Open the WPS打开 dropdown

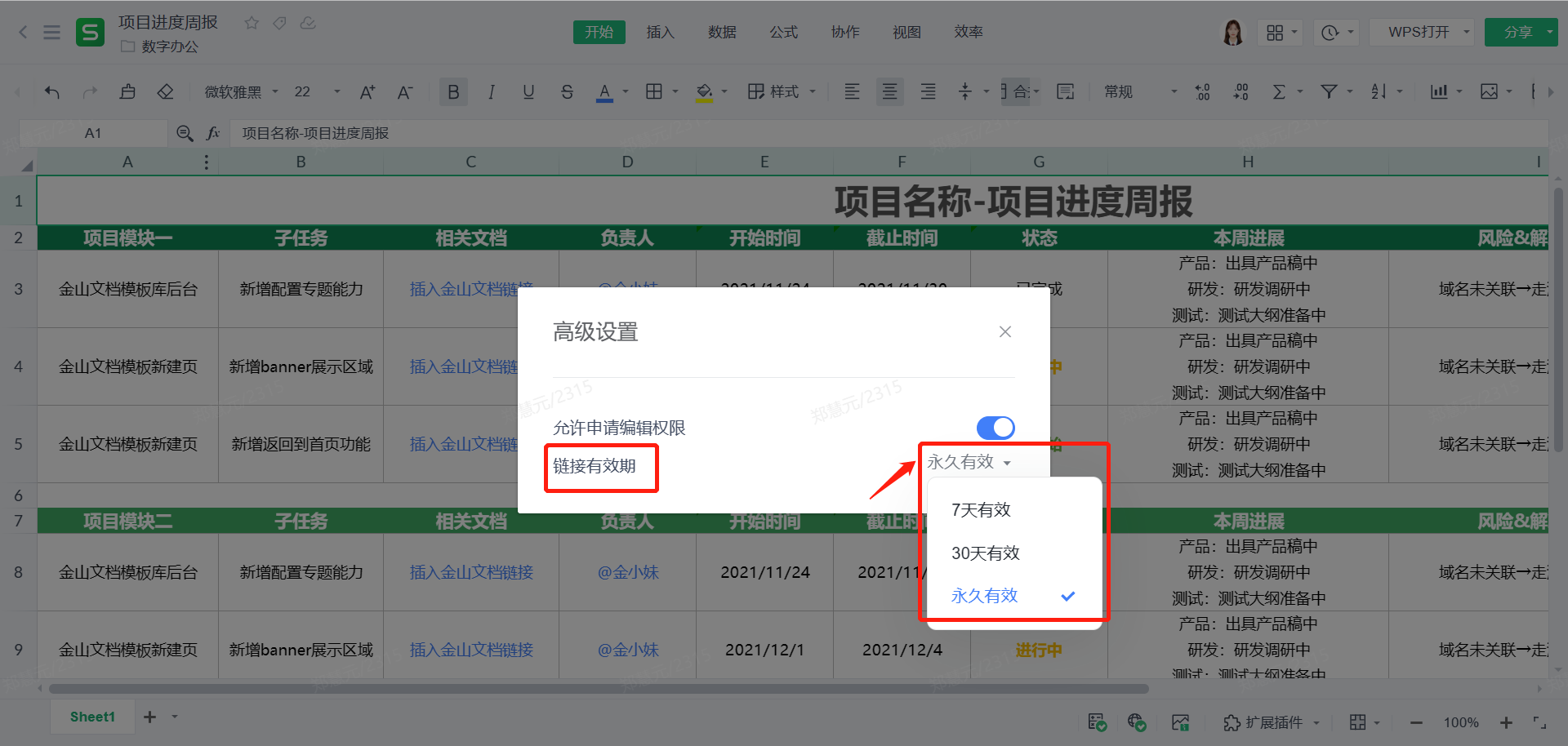click(1421, 32)
